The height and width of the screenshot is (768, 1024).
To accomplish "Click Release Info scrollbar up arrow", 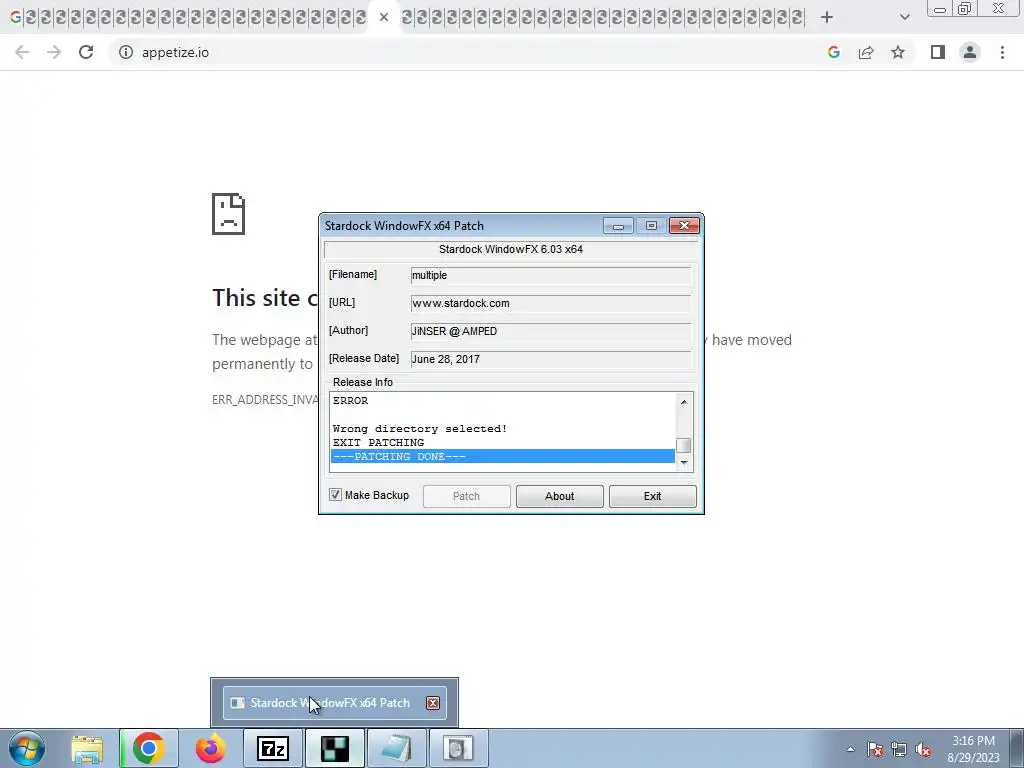I will 684,402.
